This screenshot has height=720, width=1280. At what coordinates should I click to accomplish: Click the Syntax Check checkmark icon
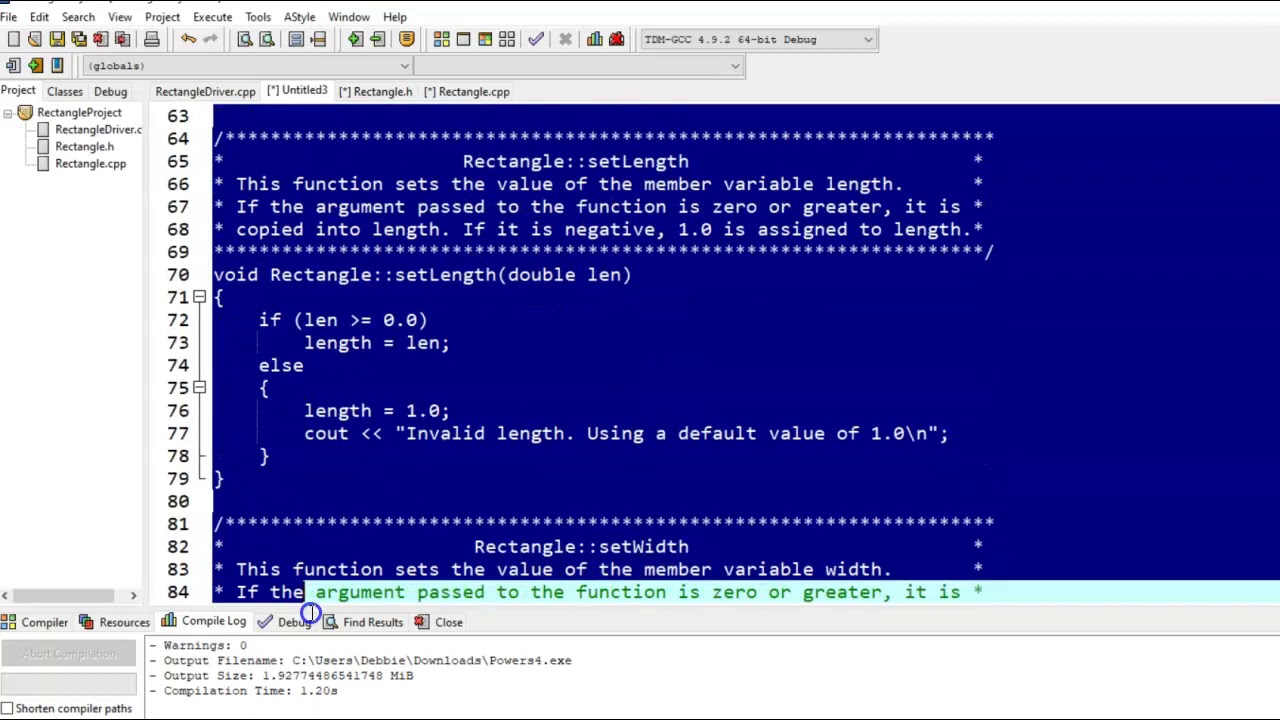tap(536, 39)
